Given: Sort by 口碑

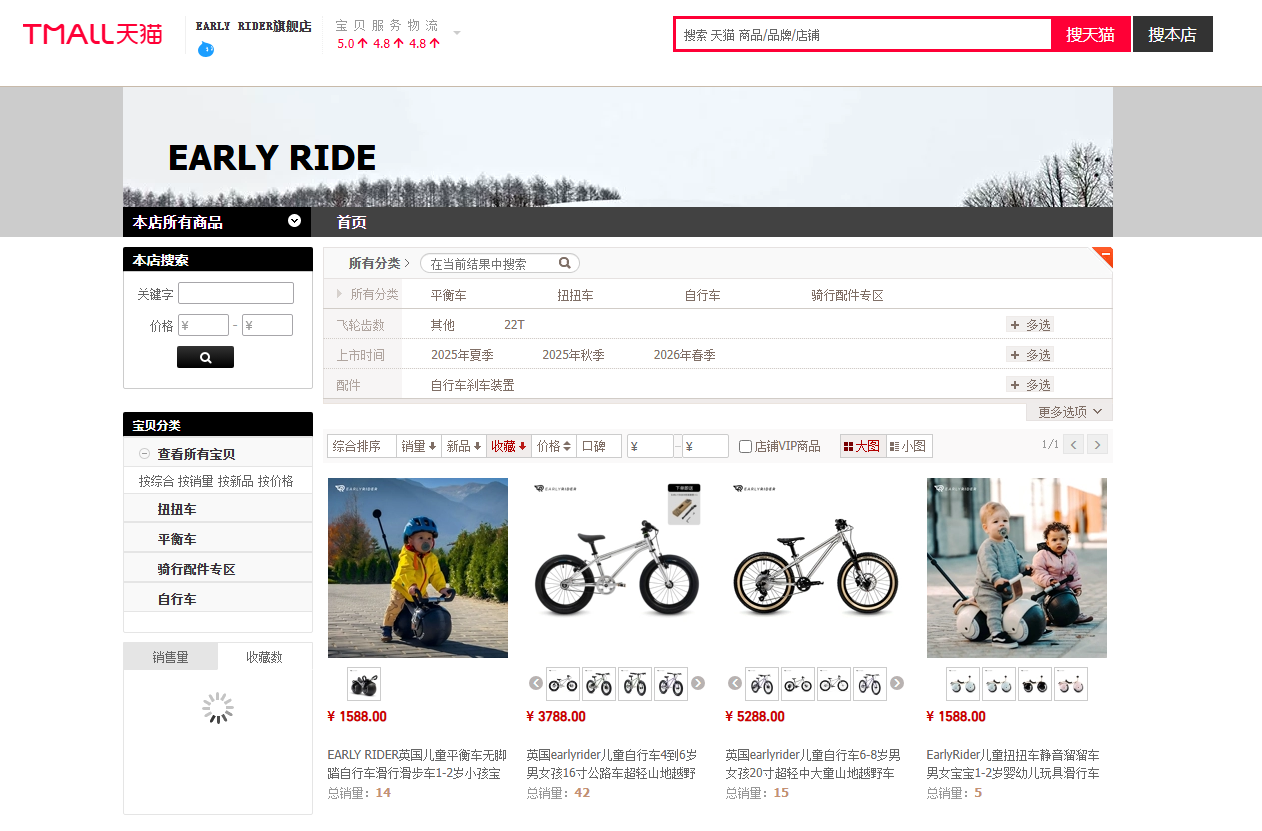Looking at the screenshot, I should (599, 446).
